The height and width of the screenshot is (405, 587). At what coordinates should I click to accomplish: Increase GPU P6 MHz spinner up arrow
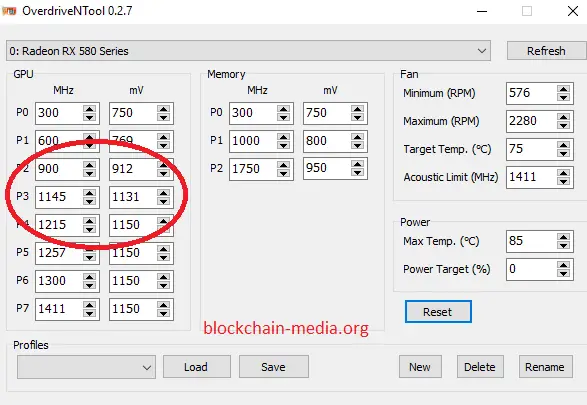click(89, 277)
